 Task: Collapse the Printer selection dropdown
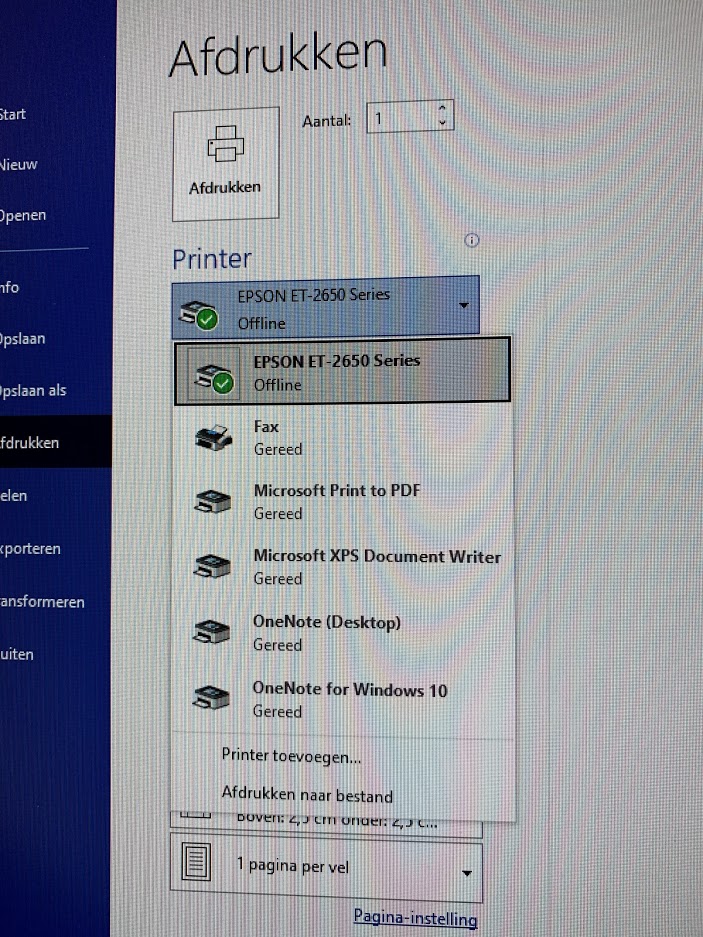[x=464, y=305]
